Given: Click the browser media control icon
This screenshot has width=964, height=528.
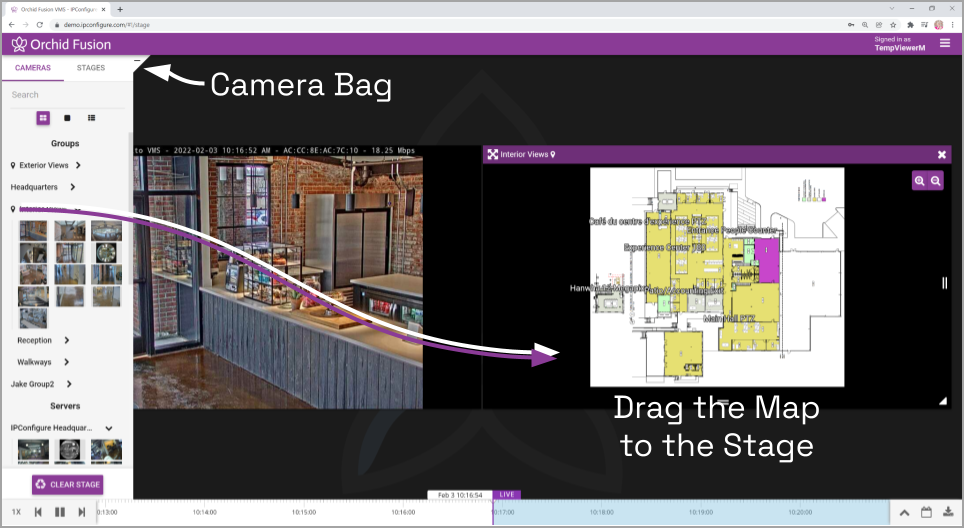Looking at the screenshot, I should [925, 25].
